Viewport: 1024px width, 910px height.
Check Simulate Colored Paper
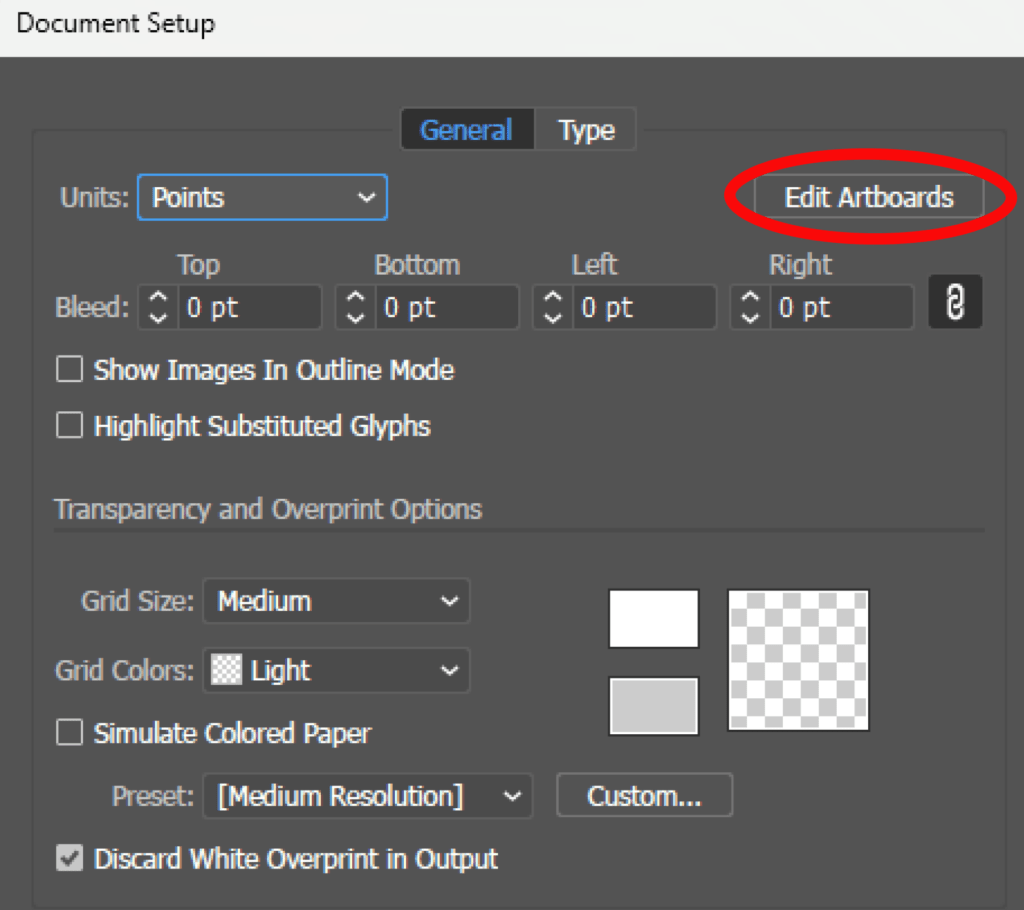(x=69, y=732)
